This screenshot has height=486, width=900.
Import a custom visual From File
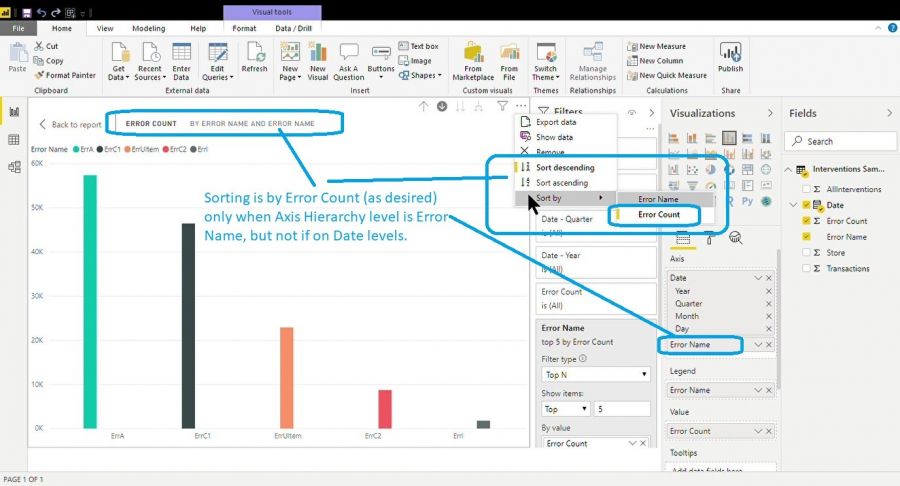(x=509, y=61)
